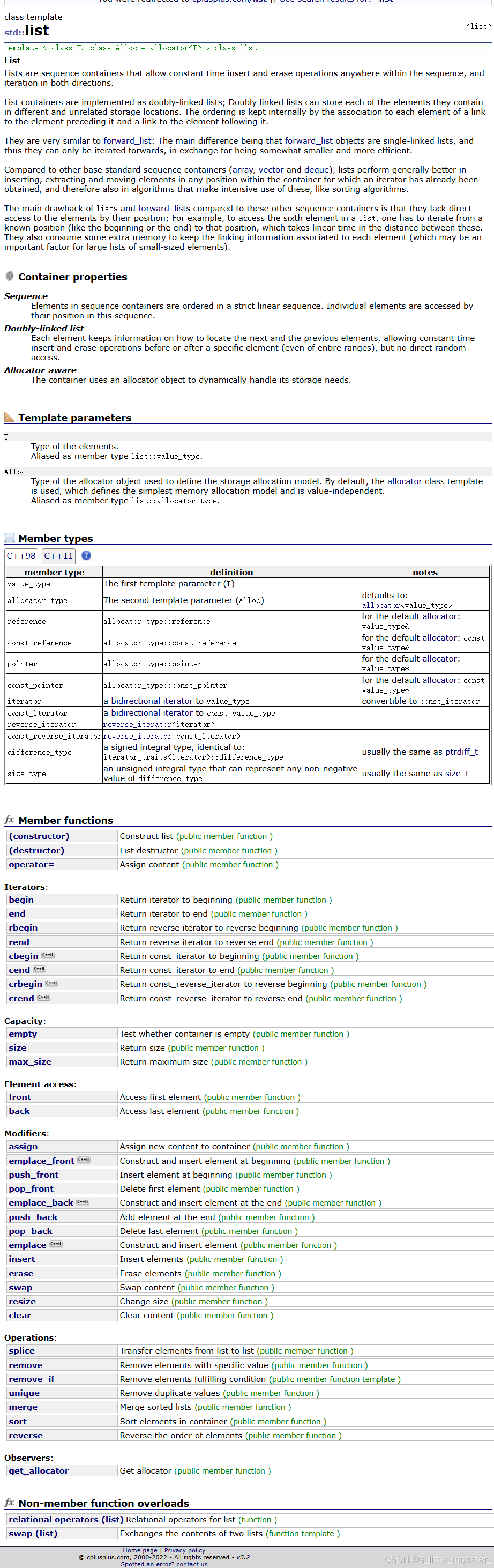
Task: Open the resize function link
Action: coord(23,1302)
